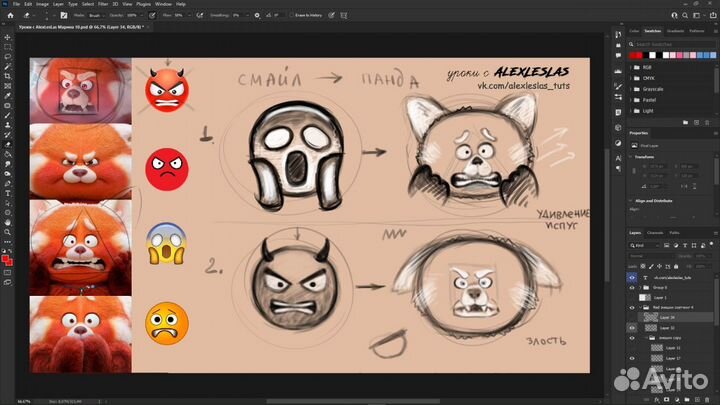Delete swatch with trash icon
720x405 pixels.
(707, 123)
